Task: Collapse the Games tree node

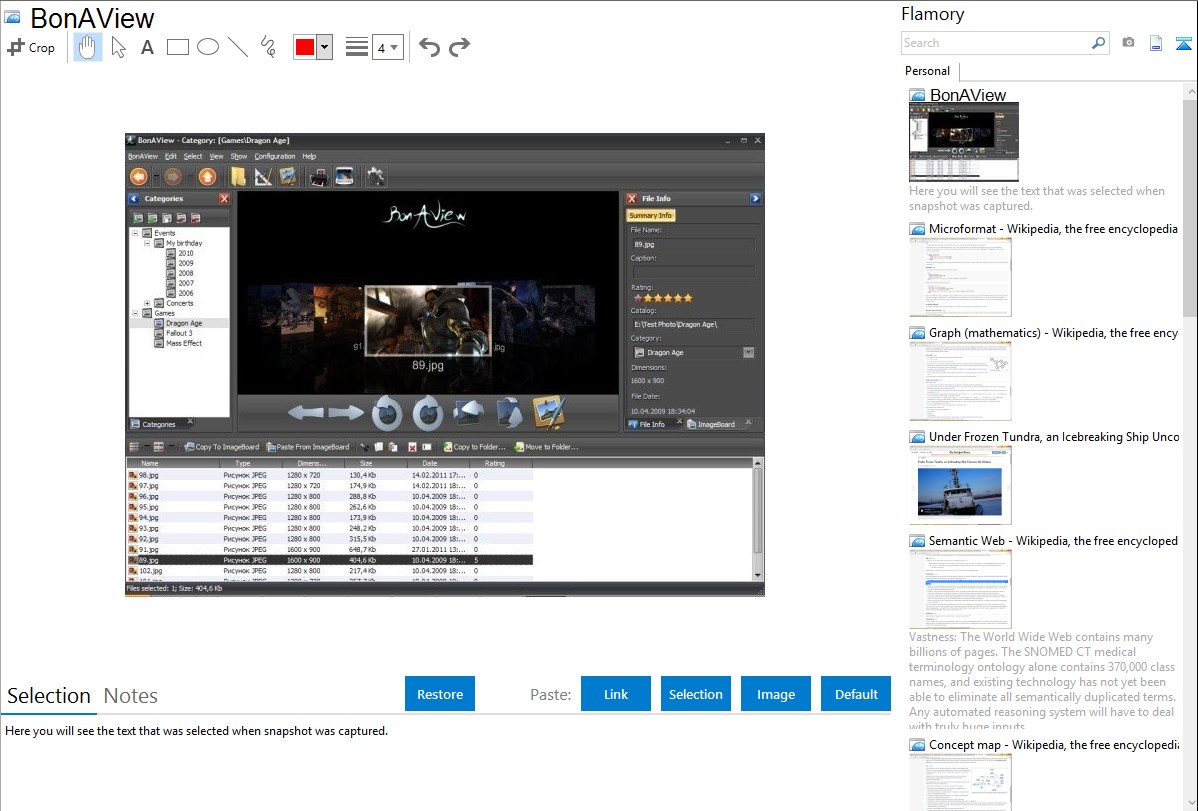Action: (x=135, y=313)
